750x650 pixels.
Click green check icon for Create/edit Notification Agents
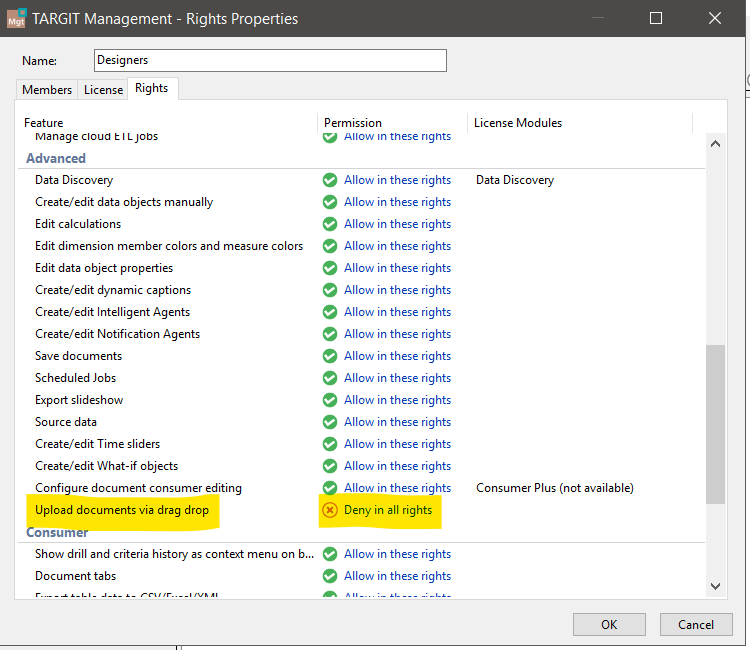coord(330,334)
